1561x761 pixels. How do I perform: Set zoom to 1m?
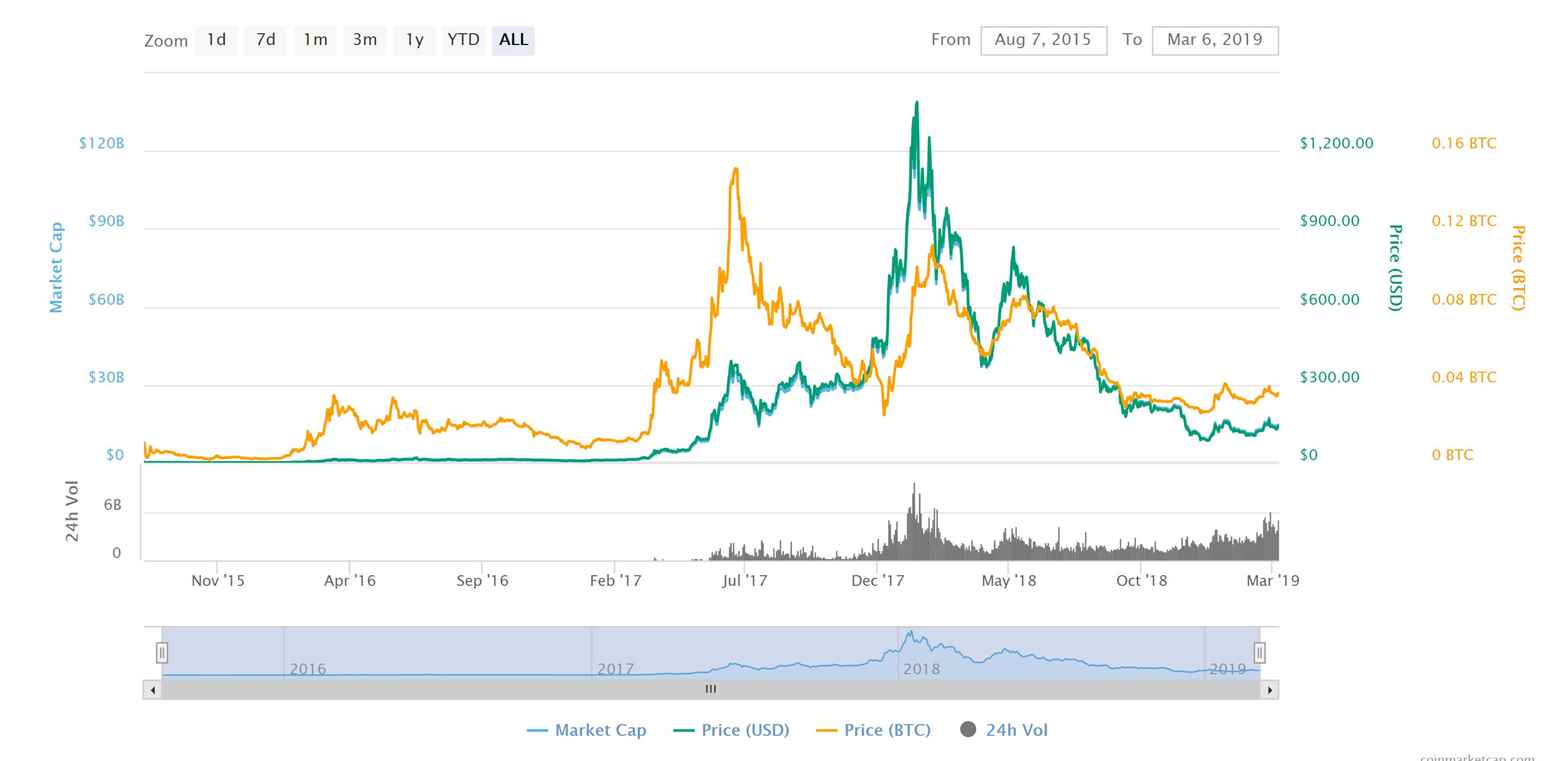(315, 40)
